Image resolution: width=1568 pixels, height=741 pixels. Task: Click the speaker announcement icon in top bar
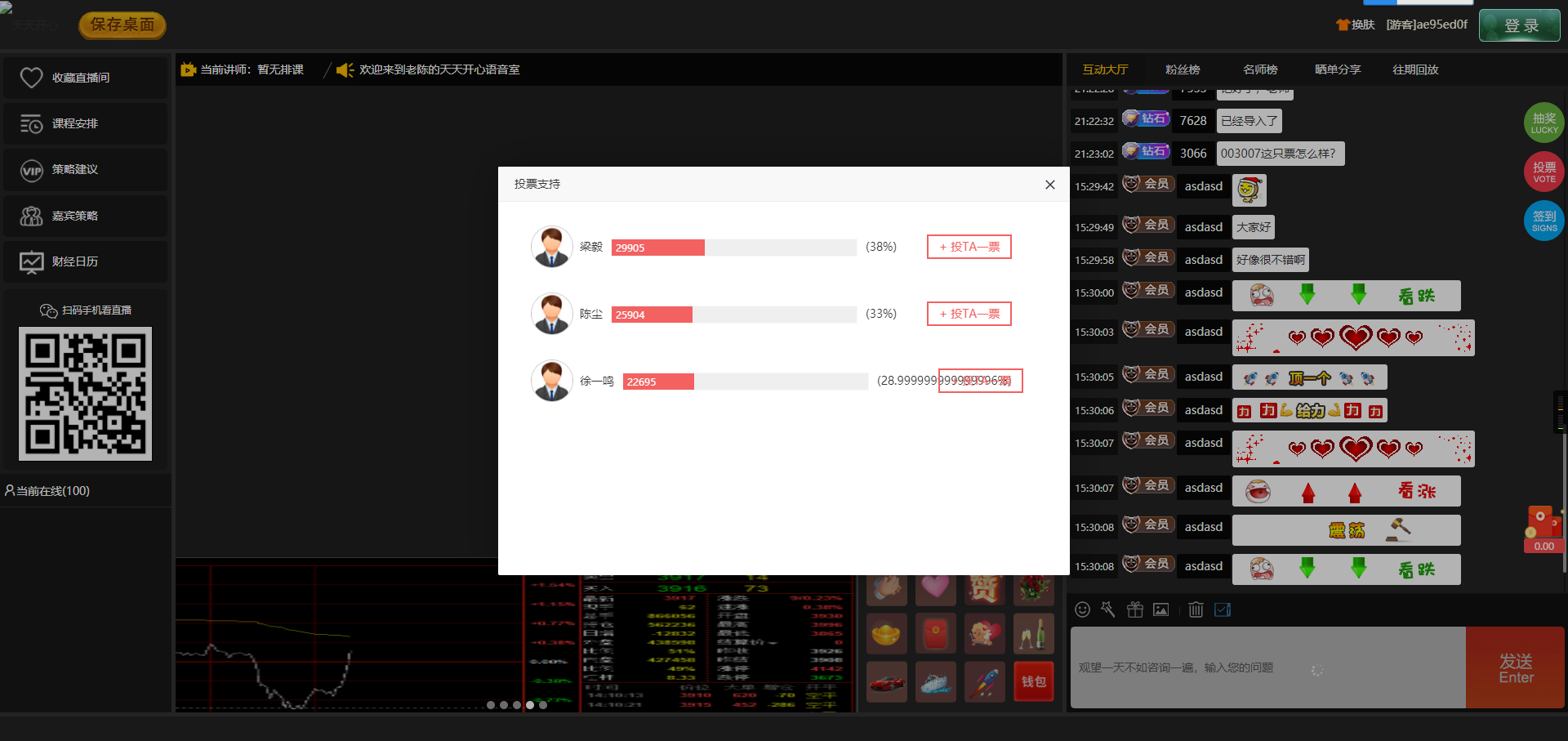tap(345, 70)
